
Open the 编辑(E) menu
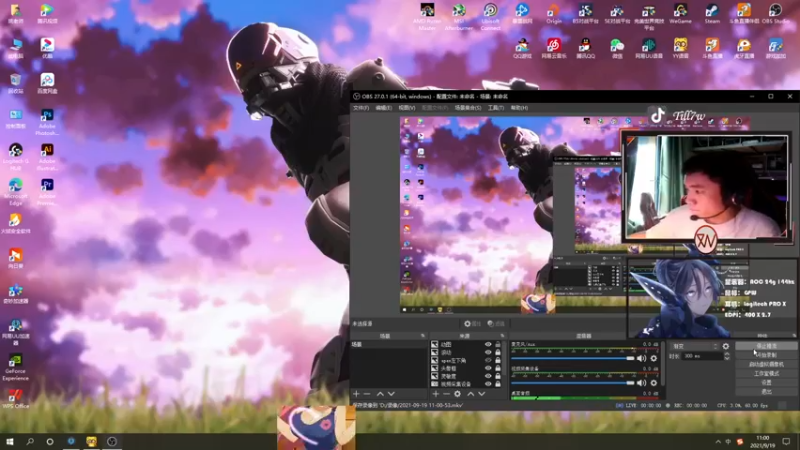tap(384, 108)
